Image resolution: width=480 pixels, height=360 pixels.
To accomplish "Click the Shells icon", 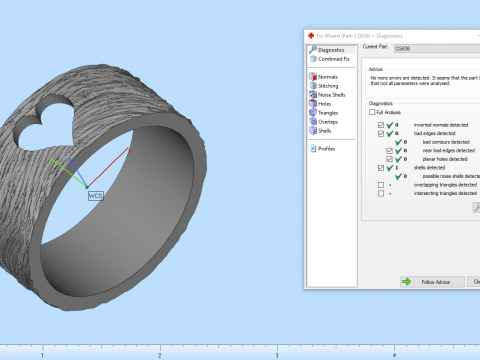I will 313,131.
